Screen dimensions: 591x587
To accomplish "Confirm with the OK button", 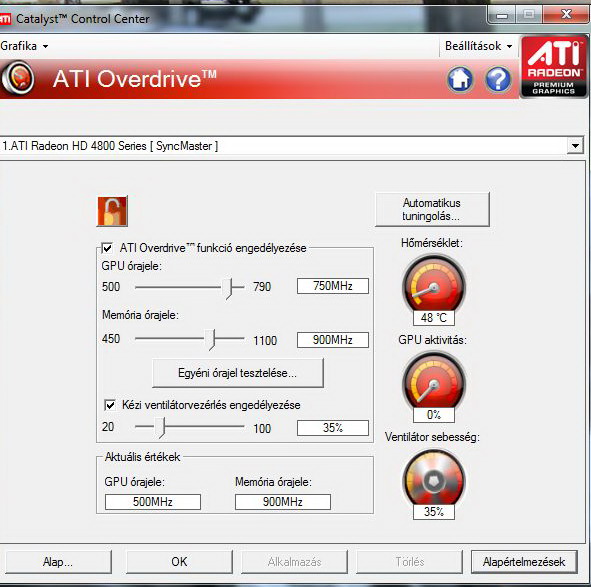I will 179,562.
